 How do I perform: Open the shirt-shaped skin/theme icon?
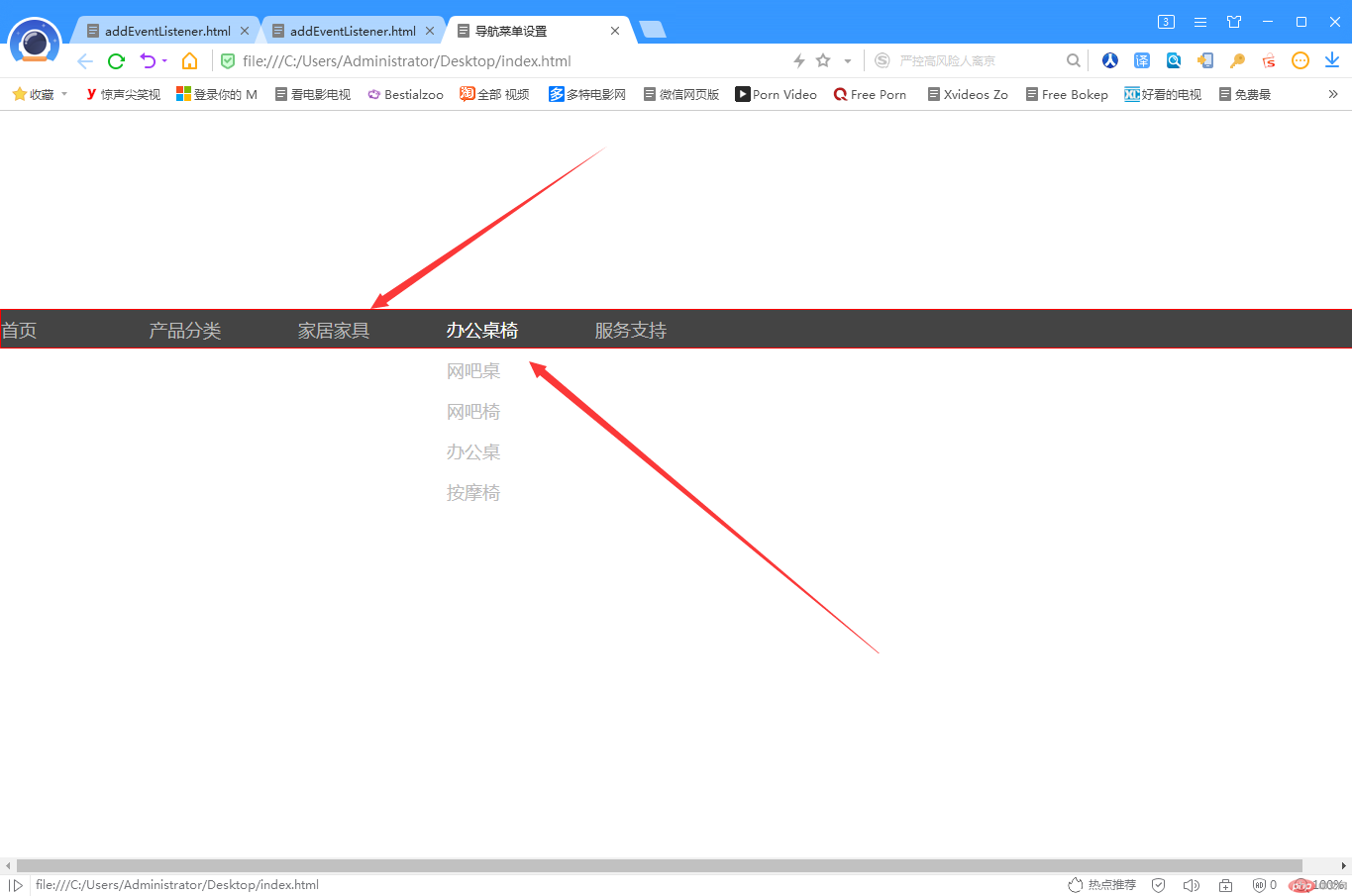pos(1234,22)
